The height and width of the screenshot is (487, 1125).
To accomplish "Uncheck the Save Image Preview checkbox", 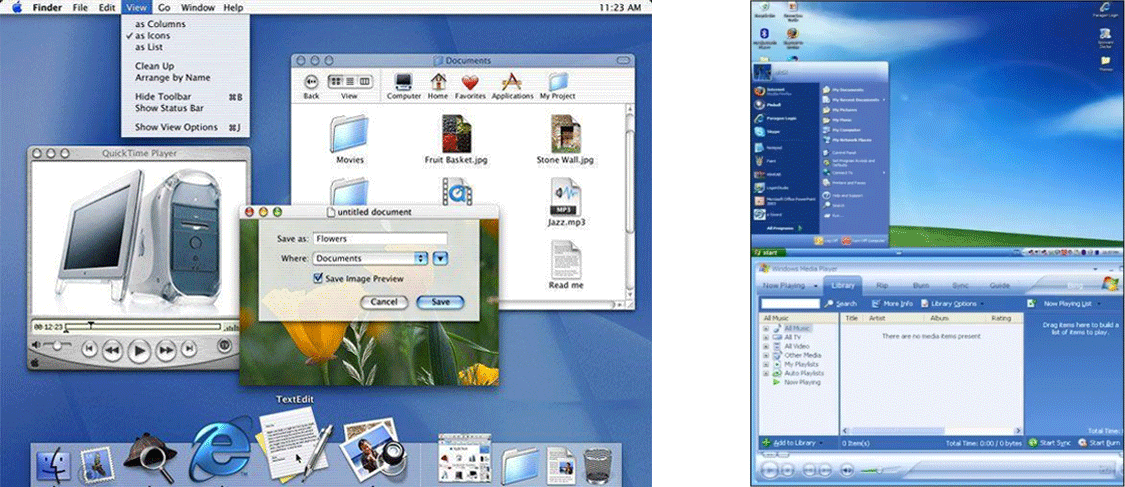I will coord(317,278).
